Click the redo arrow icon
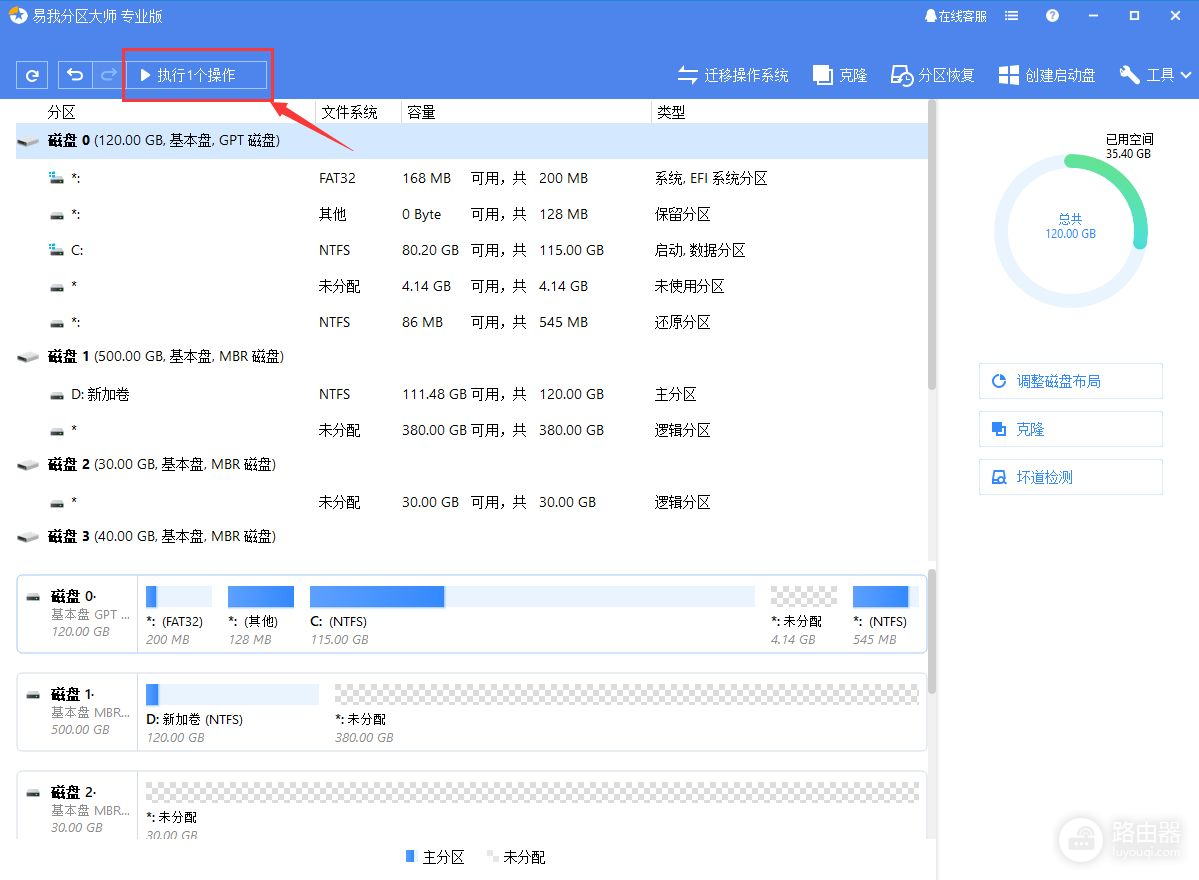The width and height of the screenshot is (1199, 880). 107,75
